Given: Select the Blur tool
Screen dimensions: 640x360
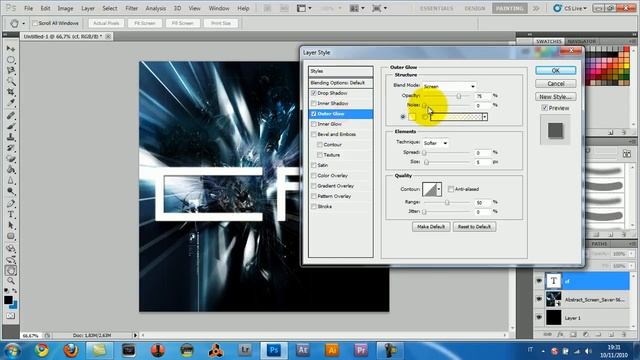Looking at the screenshot, I should pos(11,180).
